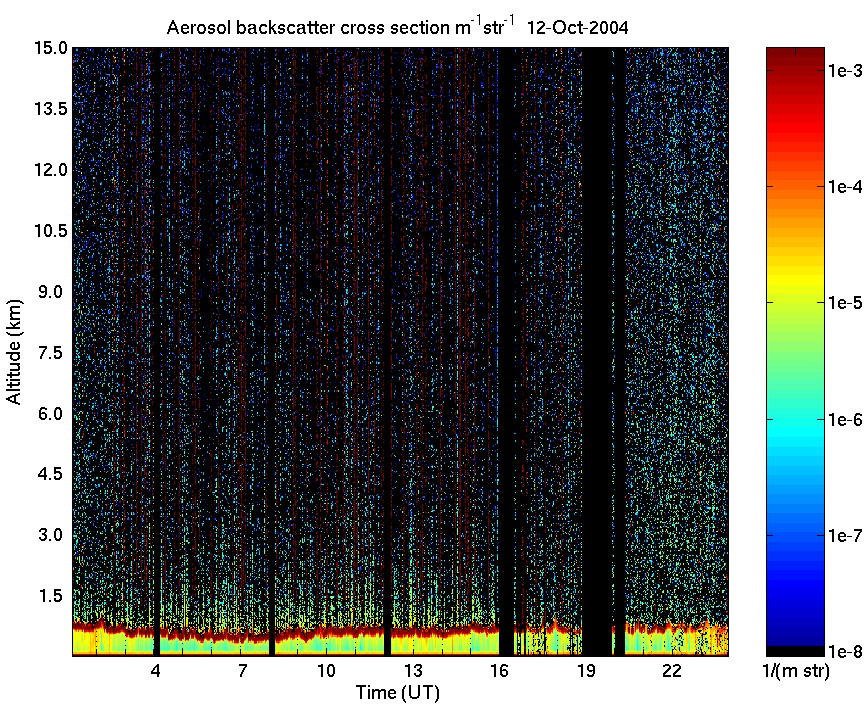Click the 1e-4 colorbar label

point(845,187)
